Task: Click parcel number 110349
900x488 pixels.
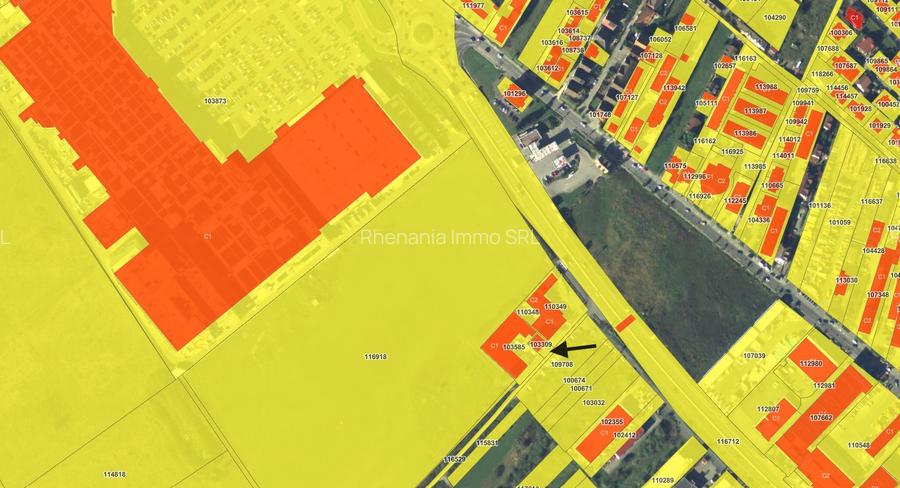Action: 555,307
